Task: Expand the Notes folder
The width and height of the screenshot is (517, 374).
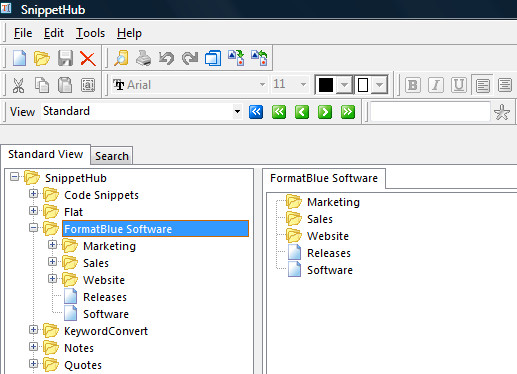Action: (x=33, y=347)
